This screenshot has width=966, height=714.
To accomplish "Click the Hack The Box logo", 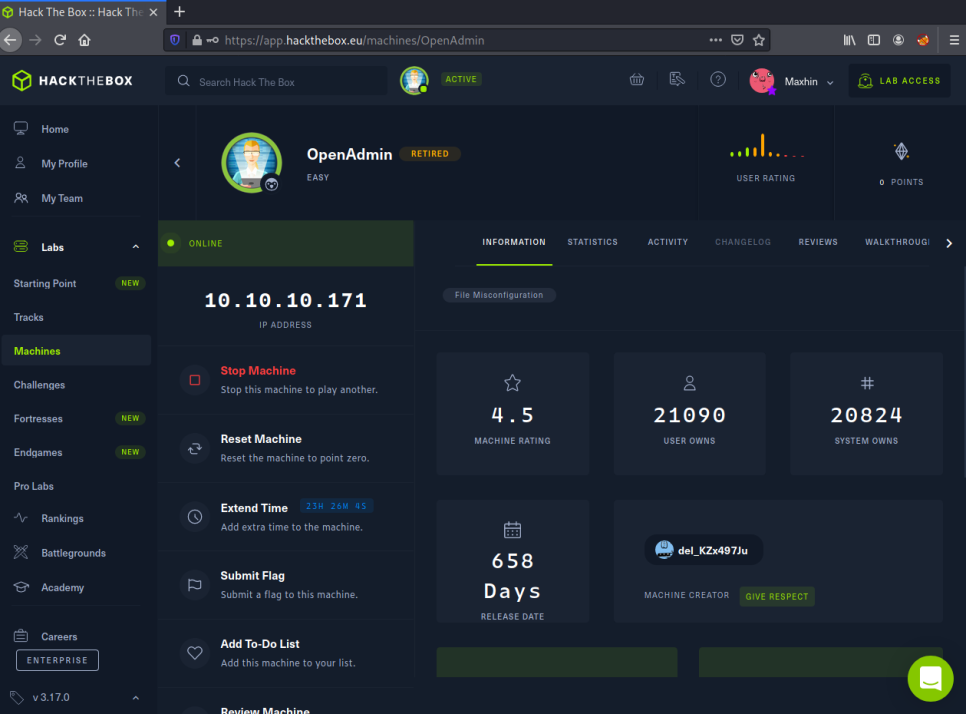I will pyautogui.click(x=72, y=81).
